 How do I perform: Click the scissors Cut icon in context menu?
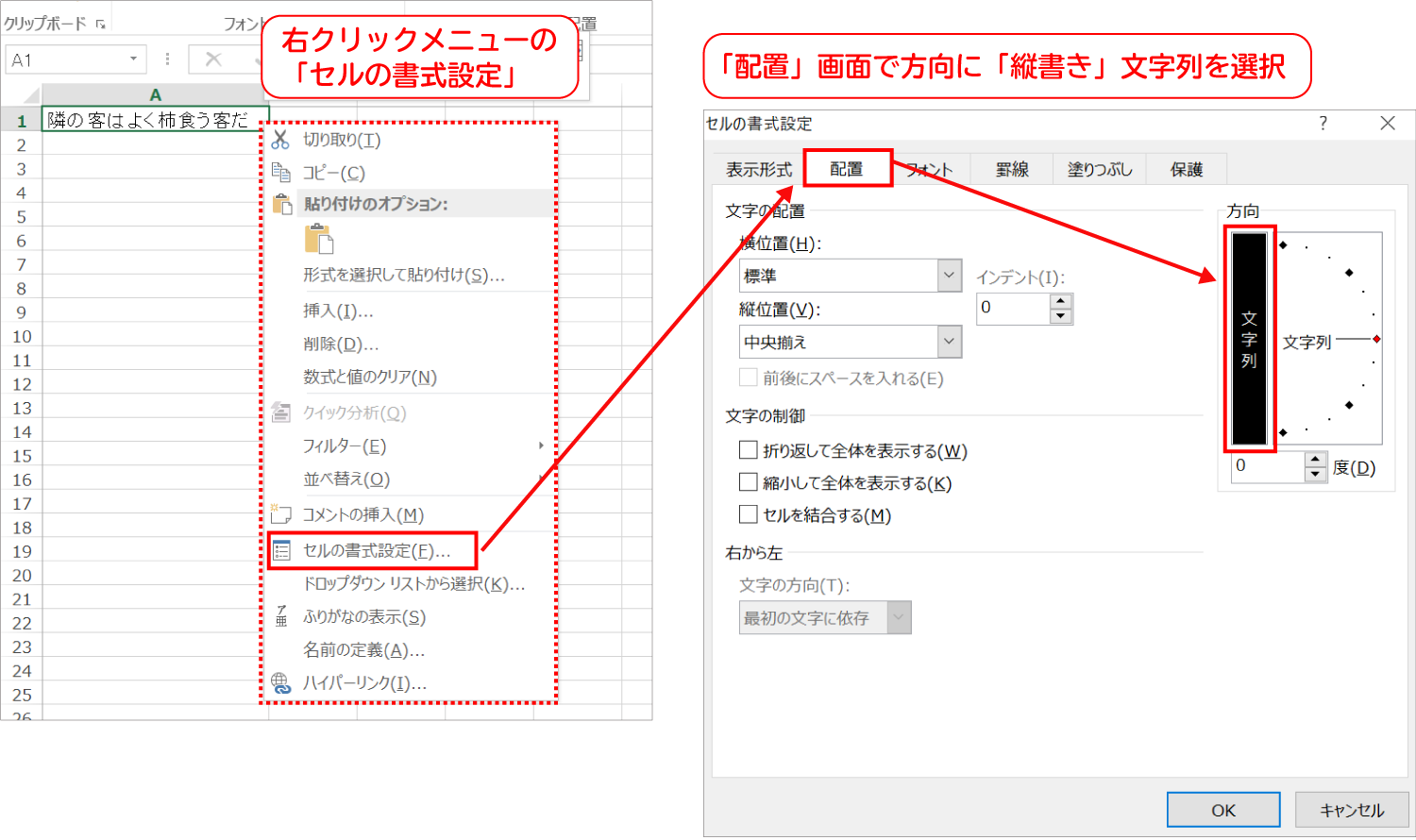(x=280, y=140)
